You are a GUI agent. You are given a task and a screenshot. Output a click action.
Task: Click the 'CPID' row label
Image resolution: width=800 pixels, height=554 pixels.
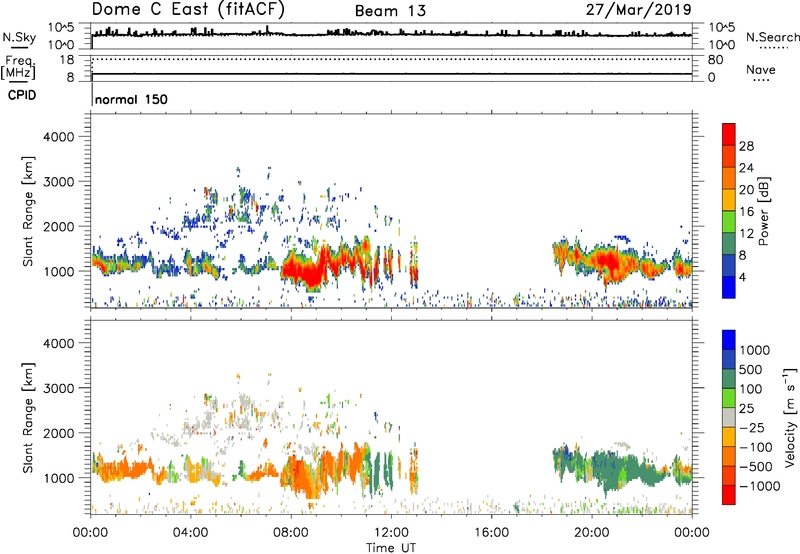[x=22, y=95]
